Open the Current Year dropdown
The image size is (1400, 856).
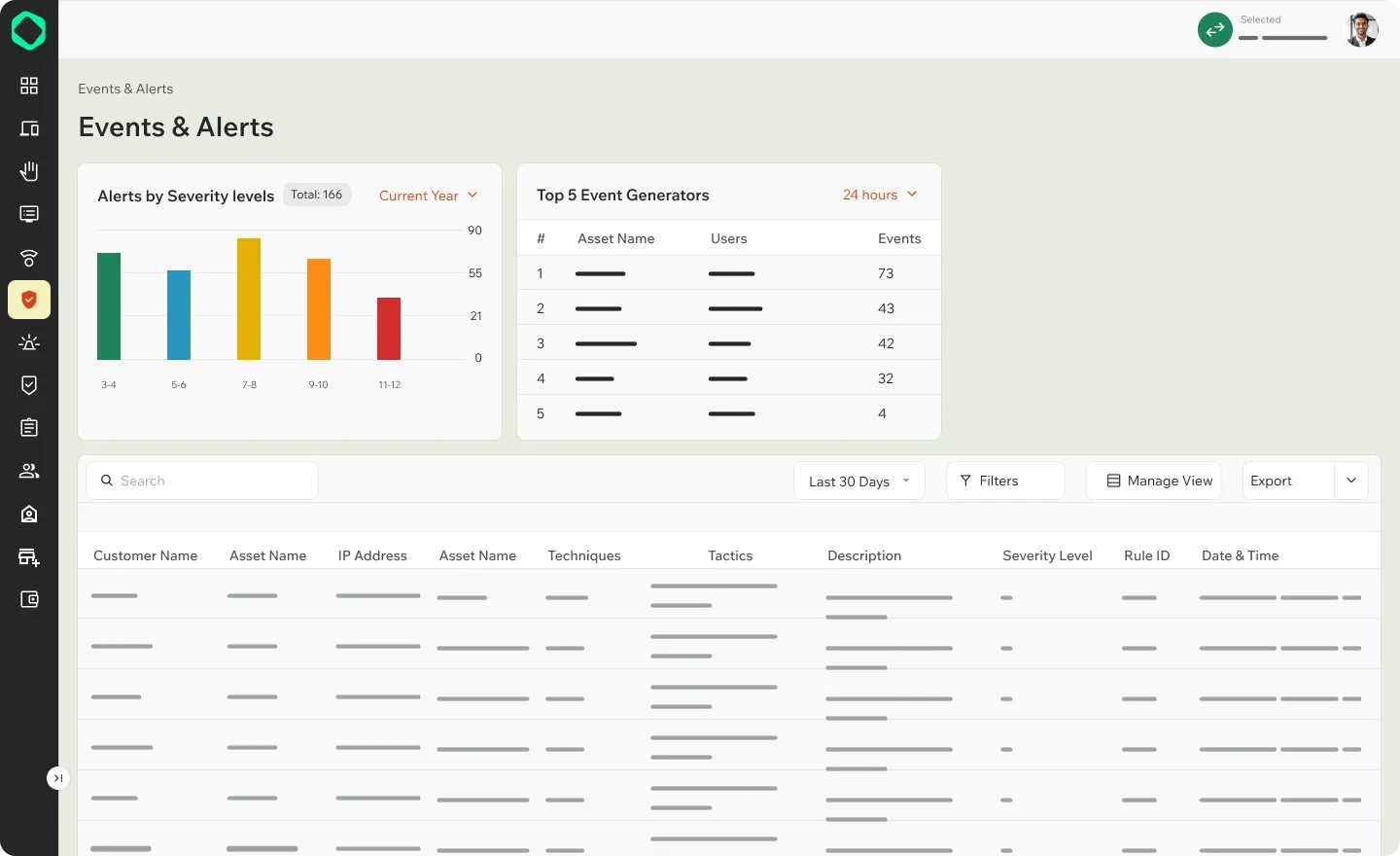[429, 196]
